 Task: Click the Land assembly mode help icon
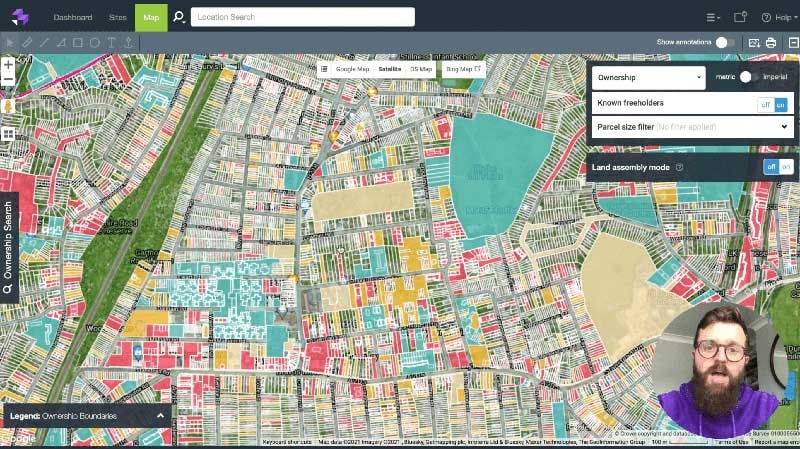click(x=680, y=167)
